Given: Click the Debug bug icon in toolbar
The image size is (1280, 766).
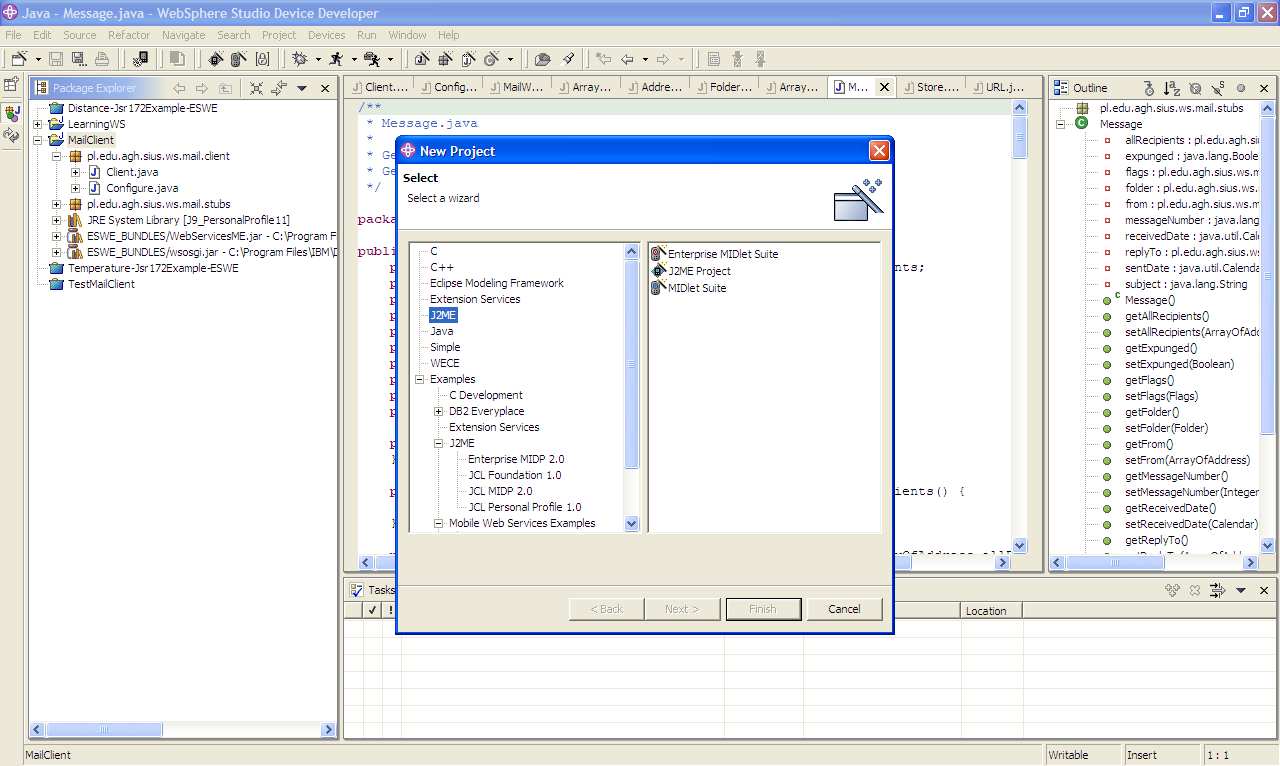Looking at the screenshot, I should pyautogui.click(x=299, y=59).
